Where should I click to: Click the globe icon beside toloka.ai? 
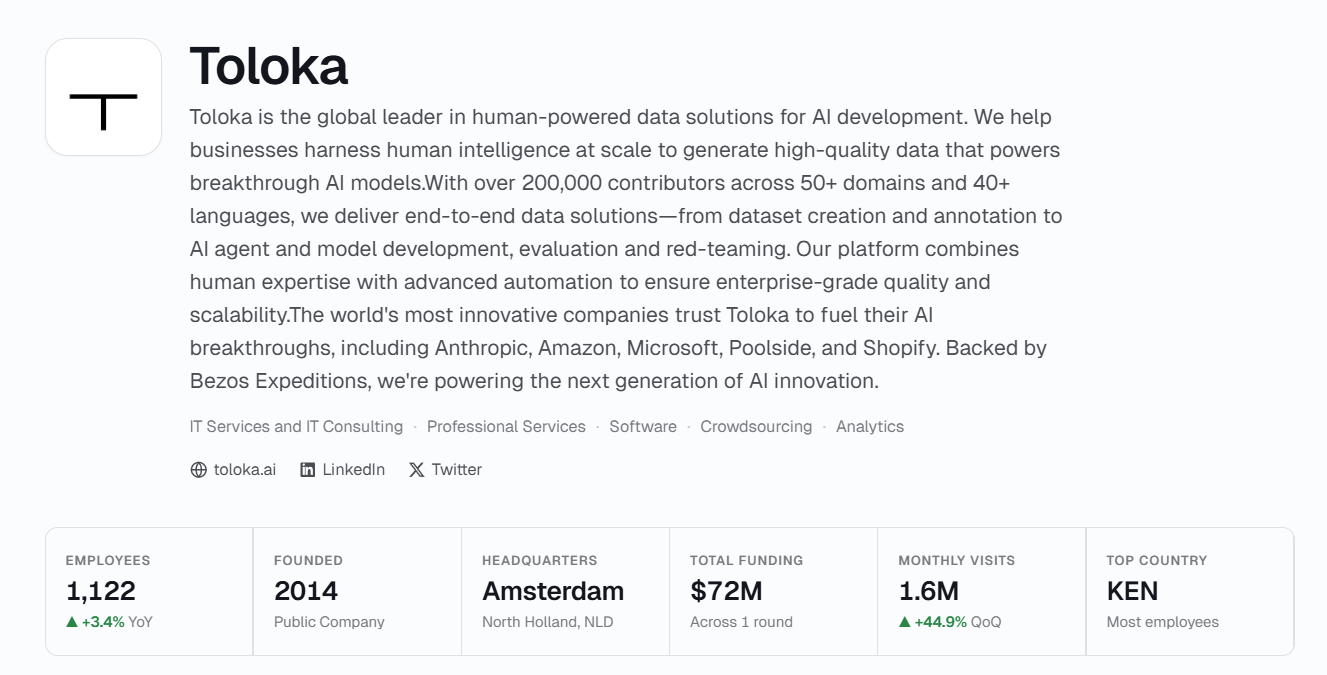coord(198,469)
